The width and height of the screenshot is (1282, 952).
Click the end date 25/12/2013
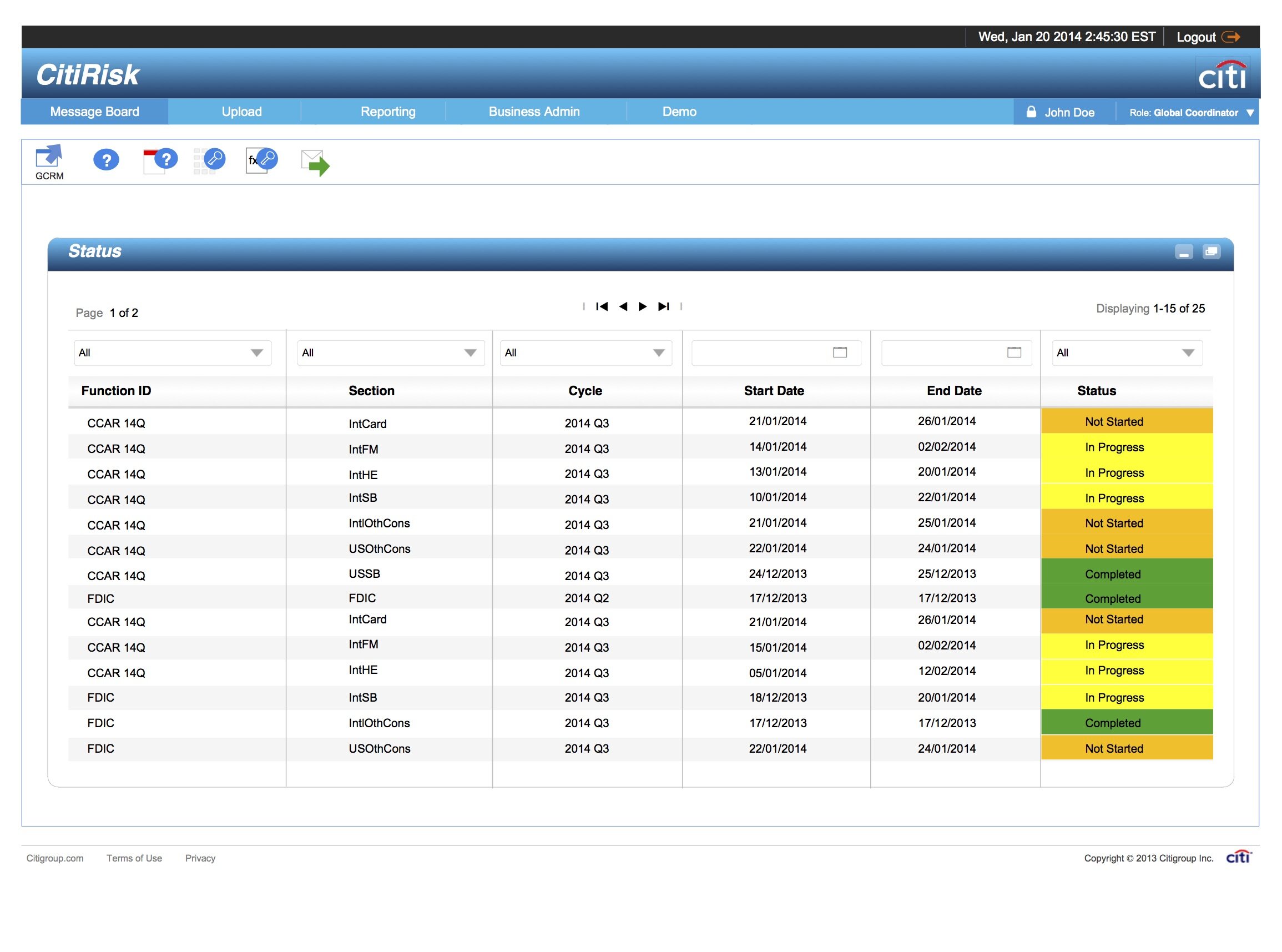947,574
